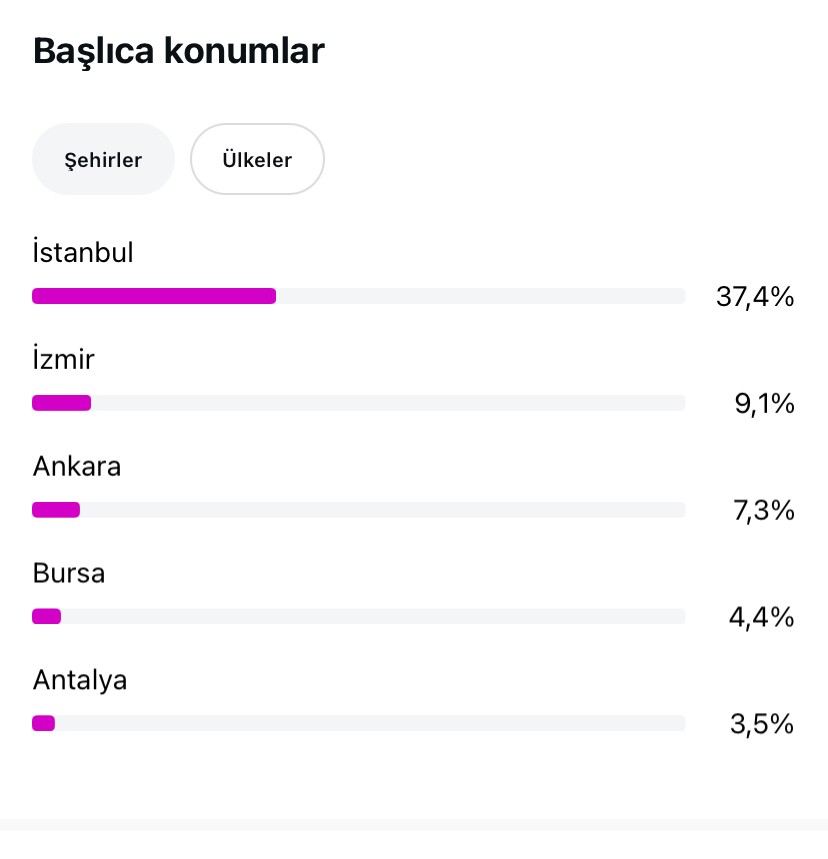This screenshot has height=859, width=828.
Task: Switch to the Ülkeler tab
Action: 257,159
